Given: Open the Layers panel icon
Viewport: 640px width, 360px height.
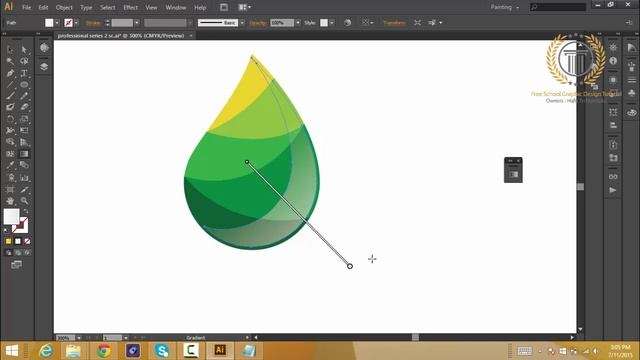Looking at the screenshot, I should point(44,67).
